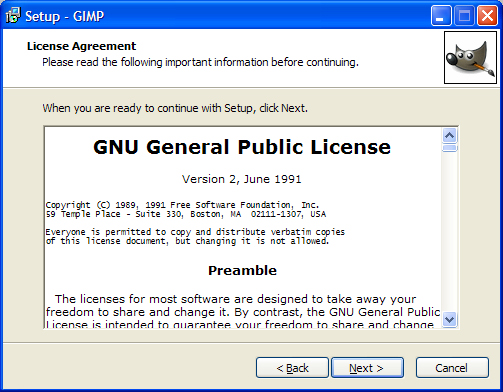Click the 'License Agreement' page title
Screen dimensions: 503x392
click(x=81, y=46)
